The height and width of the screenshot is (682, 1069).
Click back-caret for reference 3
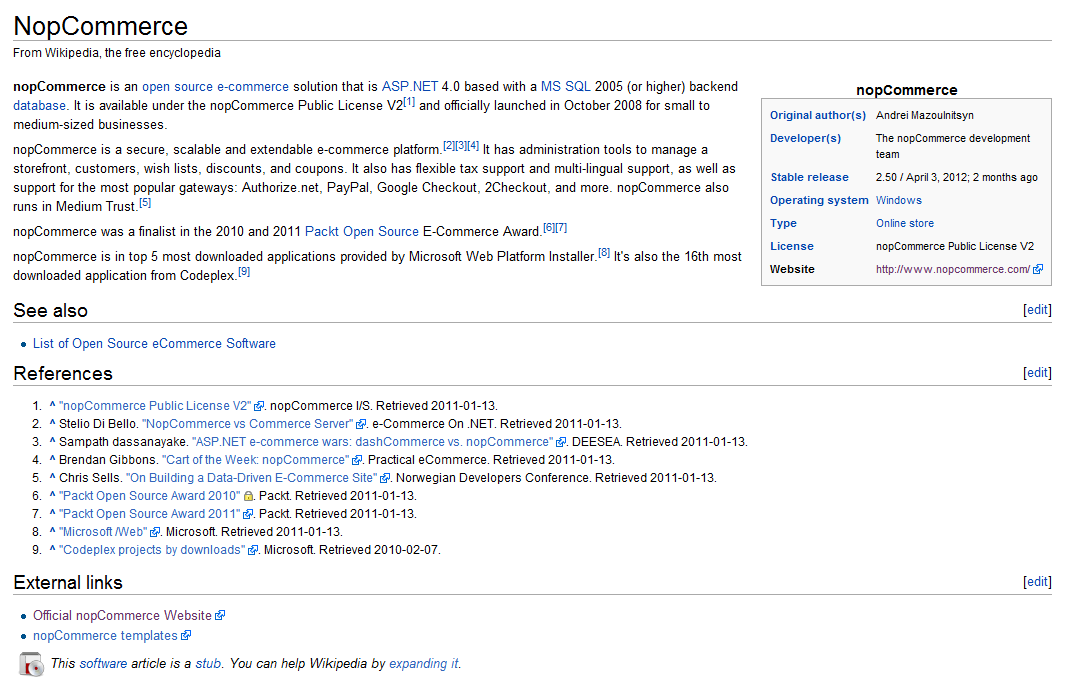(52, 441)
